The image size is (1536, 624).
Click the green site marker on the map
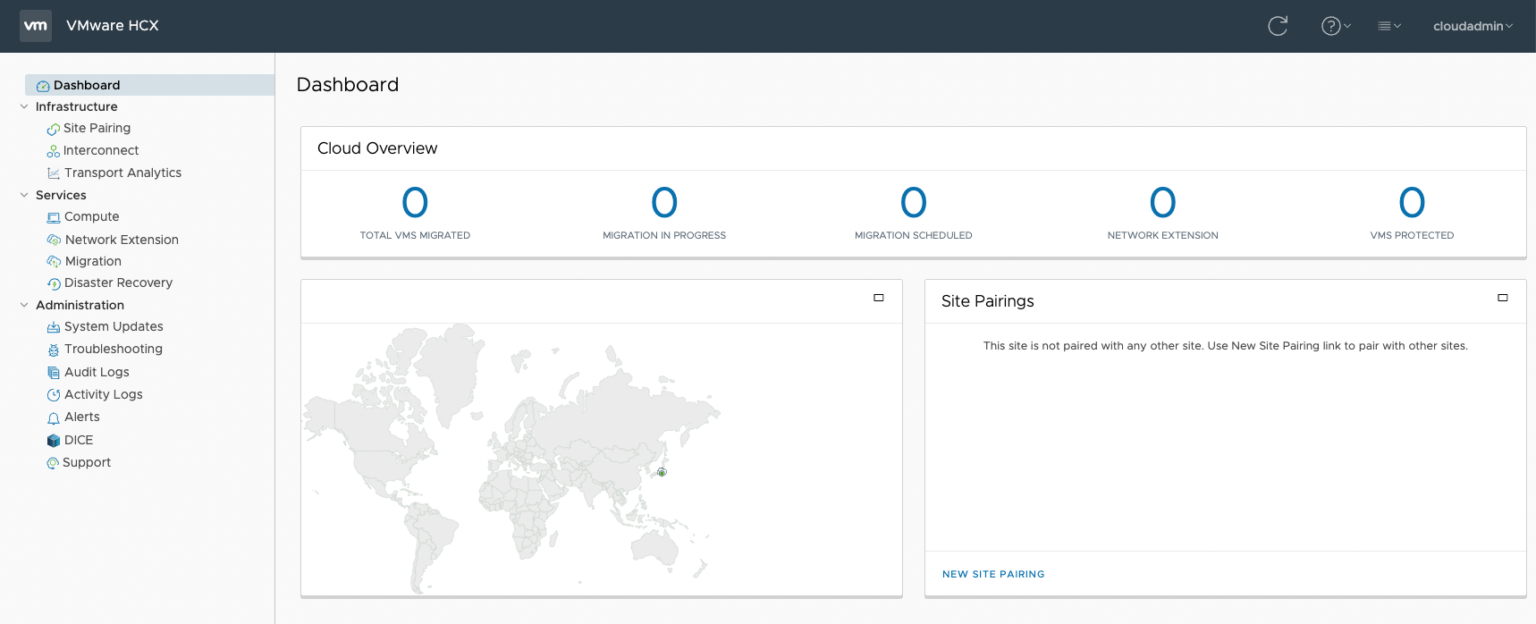point(661,471)
